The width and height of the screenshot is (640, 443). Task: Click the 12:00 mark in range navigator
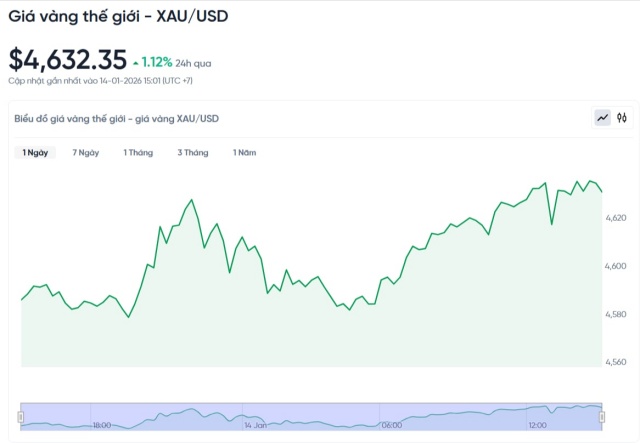(537, 425)
